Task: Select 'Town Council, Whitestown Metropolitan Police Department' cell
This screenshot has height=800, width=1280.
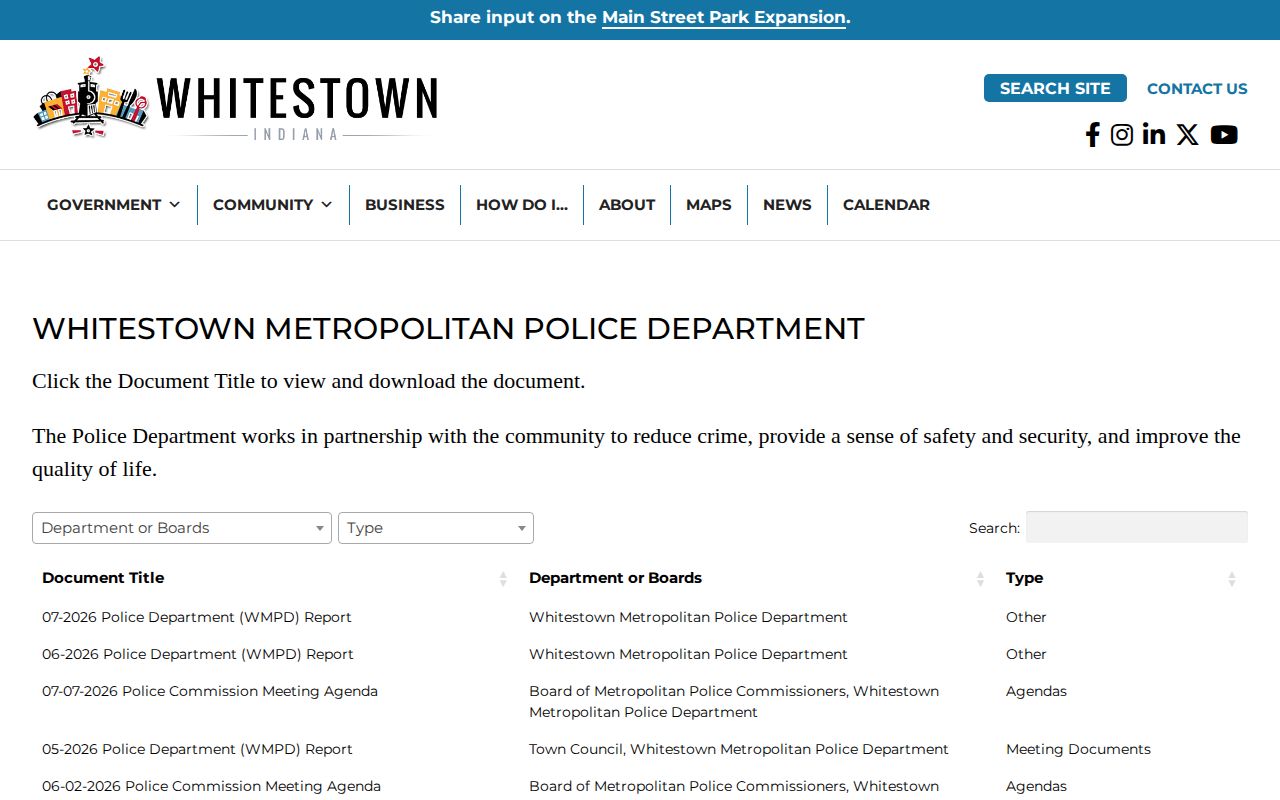Action: [739, 749]
